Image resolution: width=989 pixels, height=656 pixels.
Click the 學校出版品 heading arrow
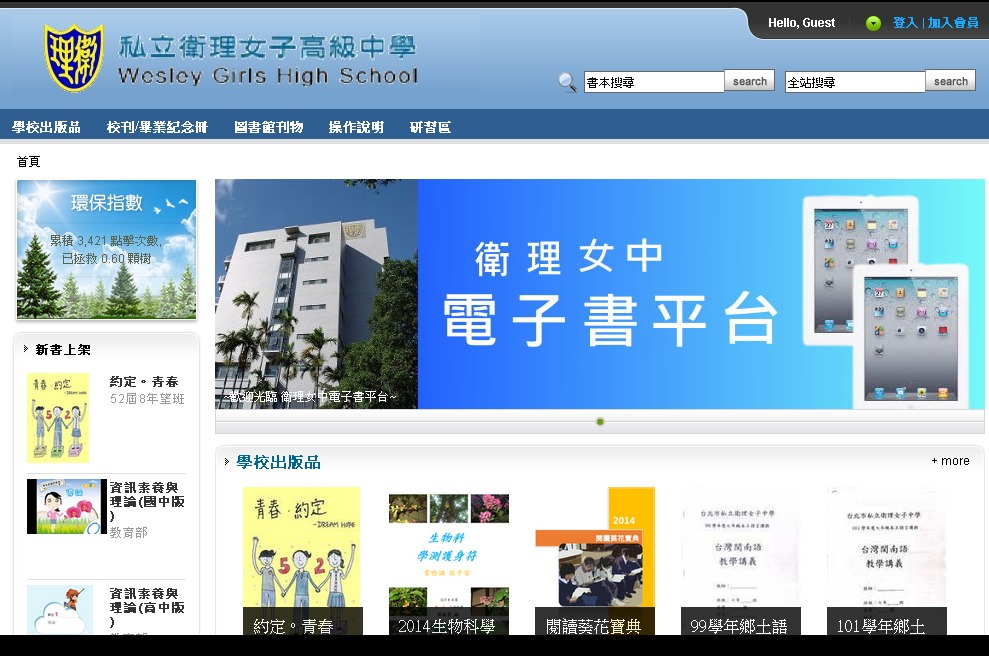[x=227, y=462]
